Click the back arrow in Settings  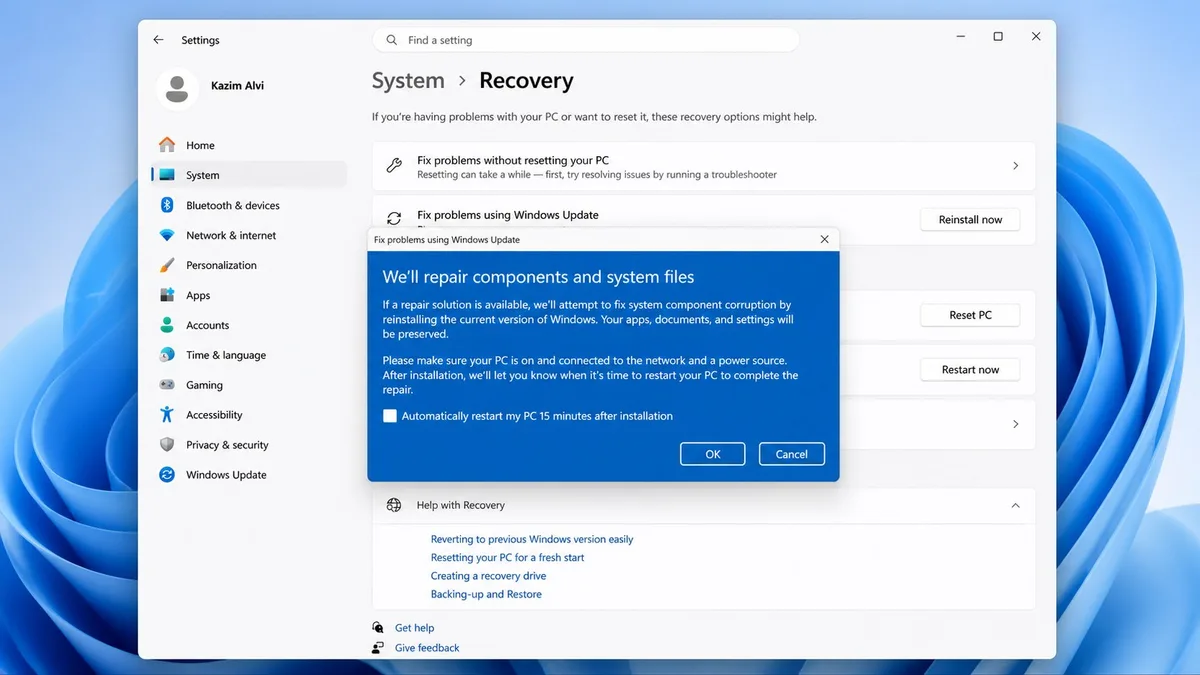click(158, 40)
